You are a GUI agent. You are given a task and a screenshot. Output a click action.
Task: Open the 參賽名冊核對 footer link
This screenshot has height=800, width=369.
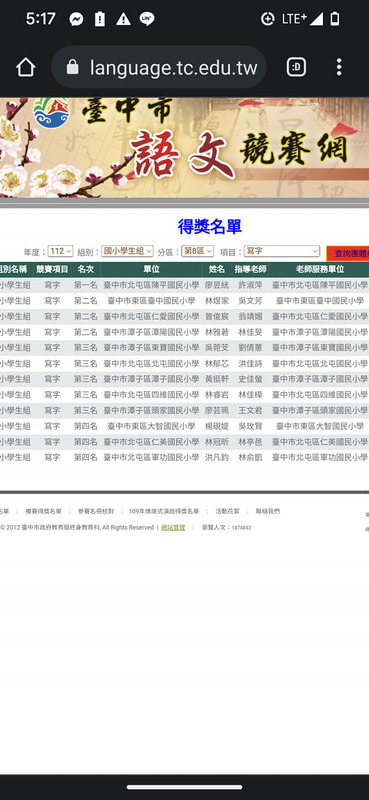[x=96, y=511]
